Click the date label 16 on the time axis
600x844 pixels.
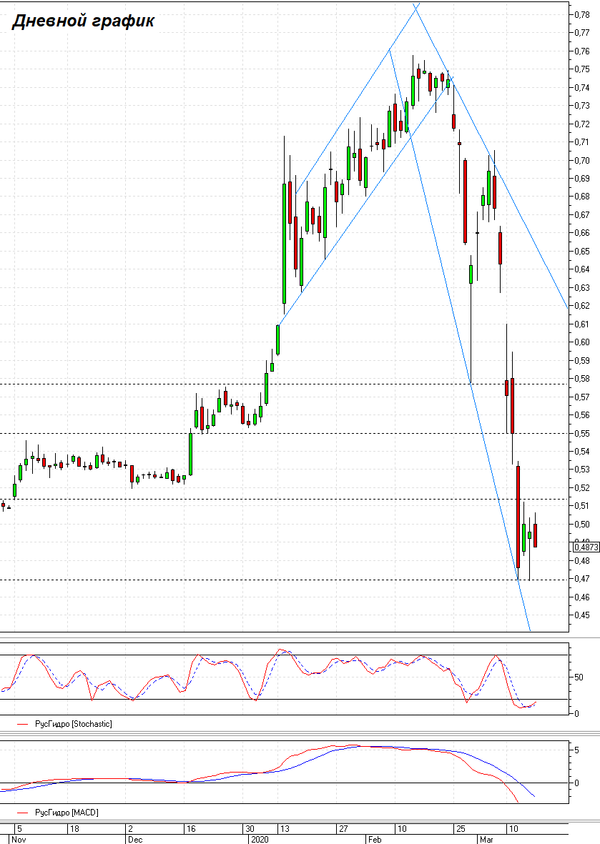191,829
